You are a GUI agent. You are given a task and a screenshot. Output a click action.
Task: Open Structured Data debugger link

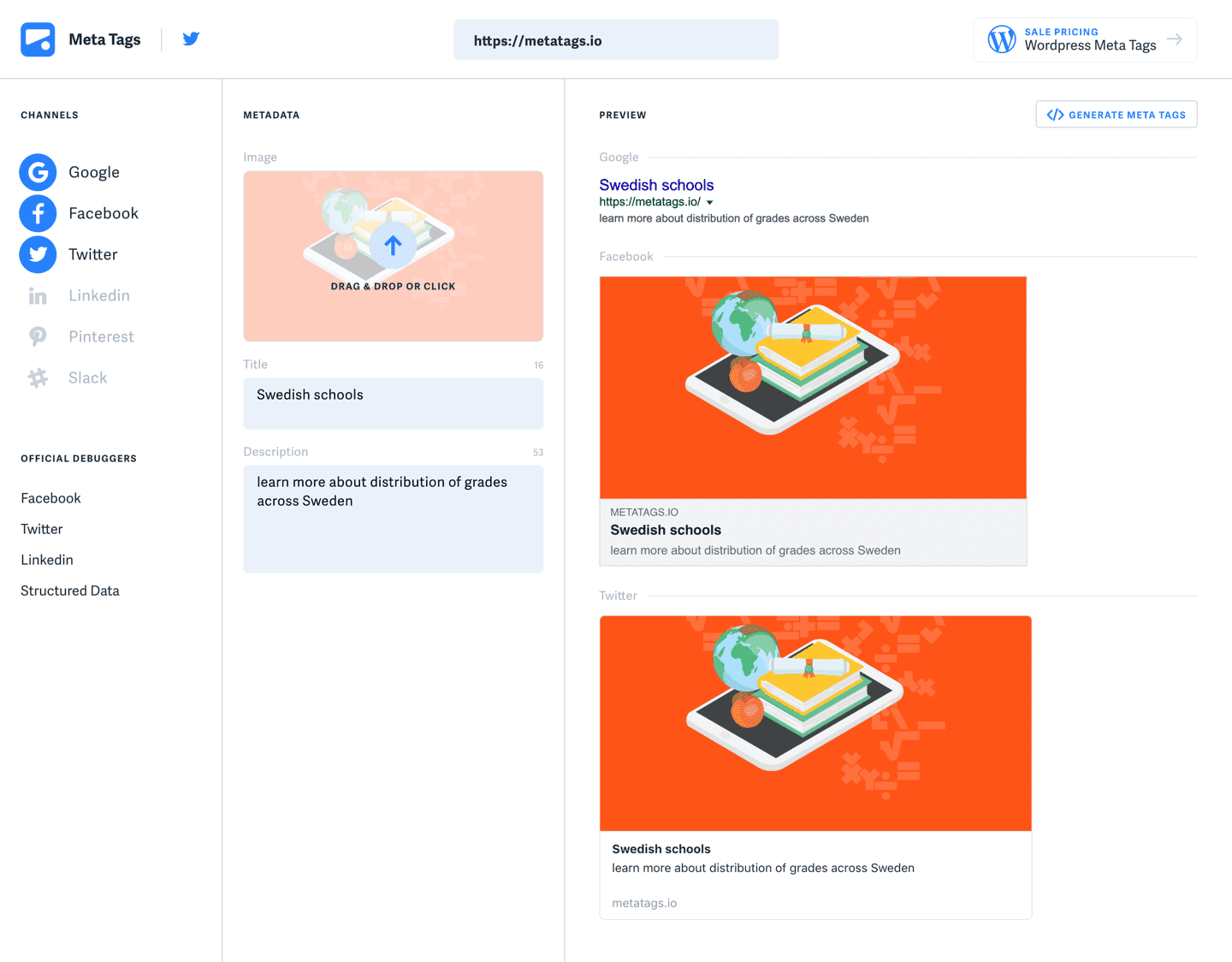click(70, 591)
